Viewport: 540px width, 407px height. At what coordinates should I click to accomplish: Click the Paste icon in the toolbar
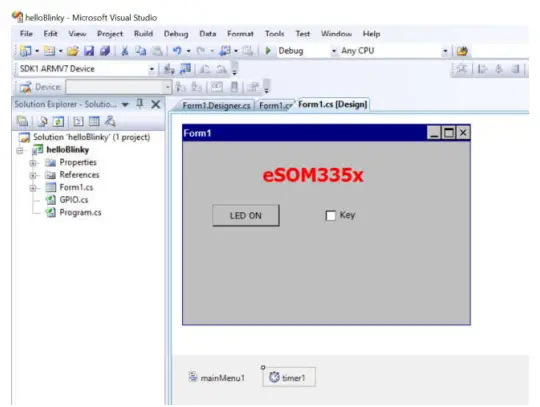click(x=157, y=51)
